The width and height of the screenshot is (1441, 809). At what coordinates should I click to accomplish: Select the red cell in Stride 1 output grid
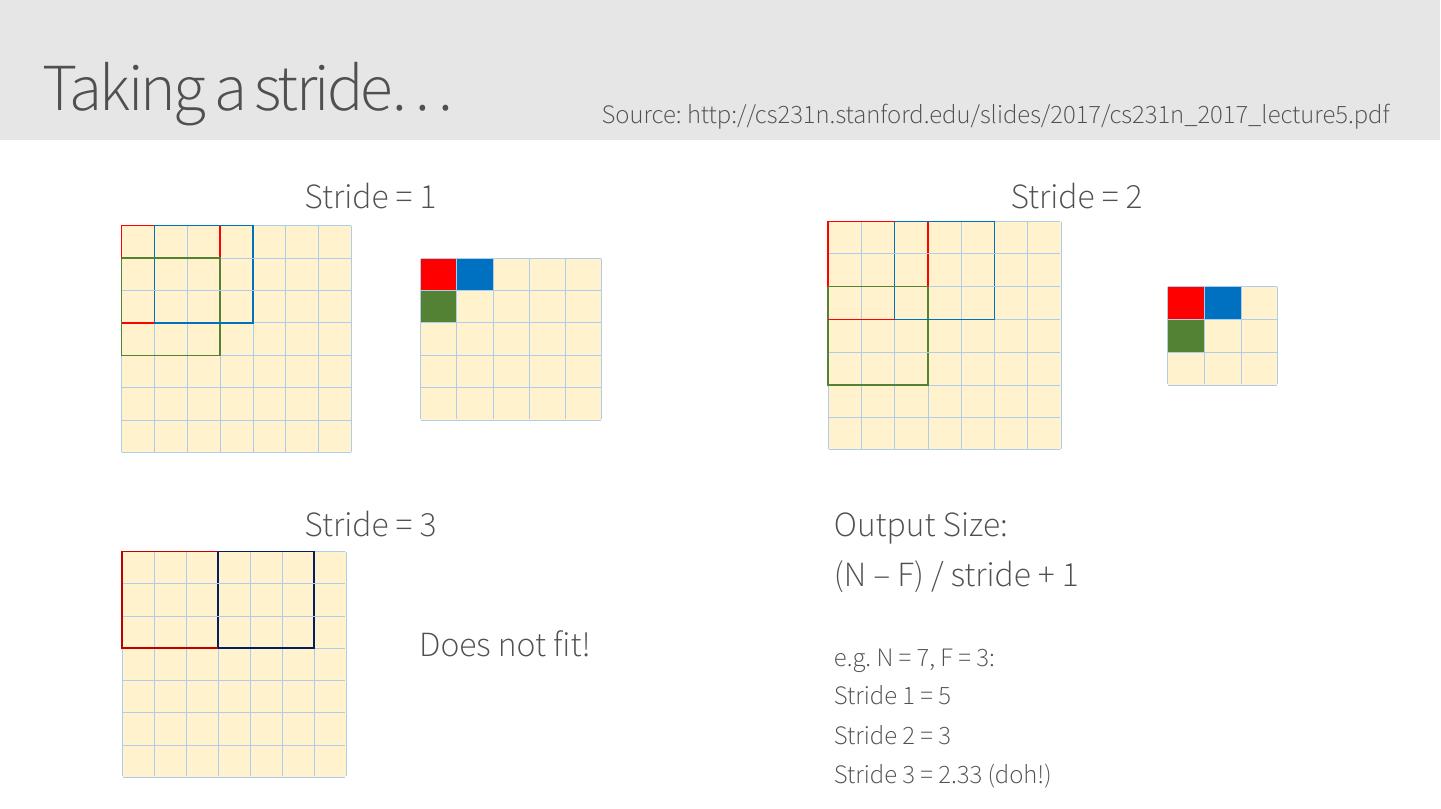coord(438,274)
